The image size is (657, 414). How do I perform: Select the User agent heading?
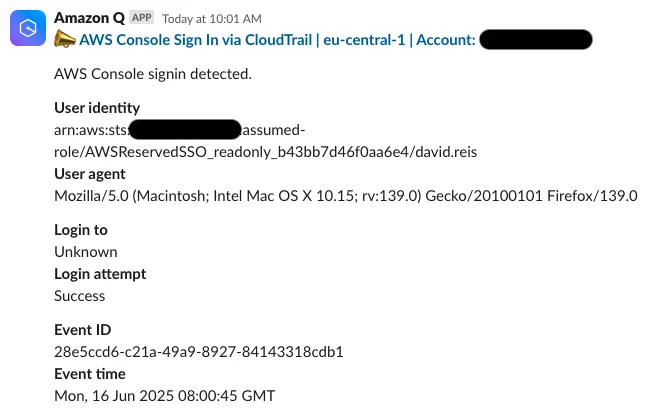point(90,174)
